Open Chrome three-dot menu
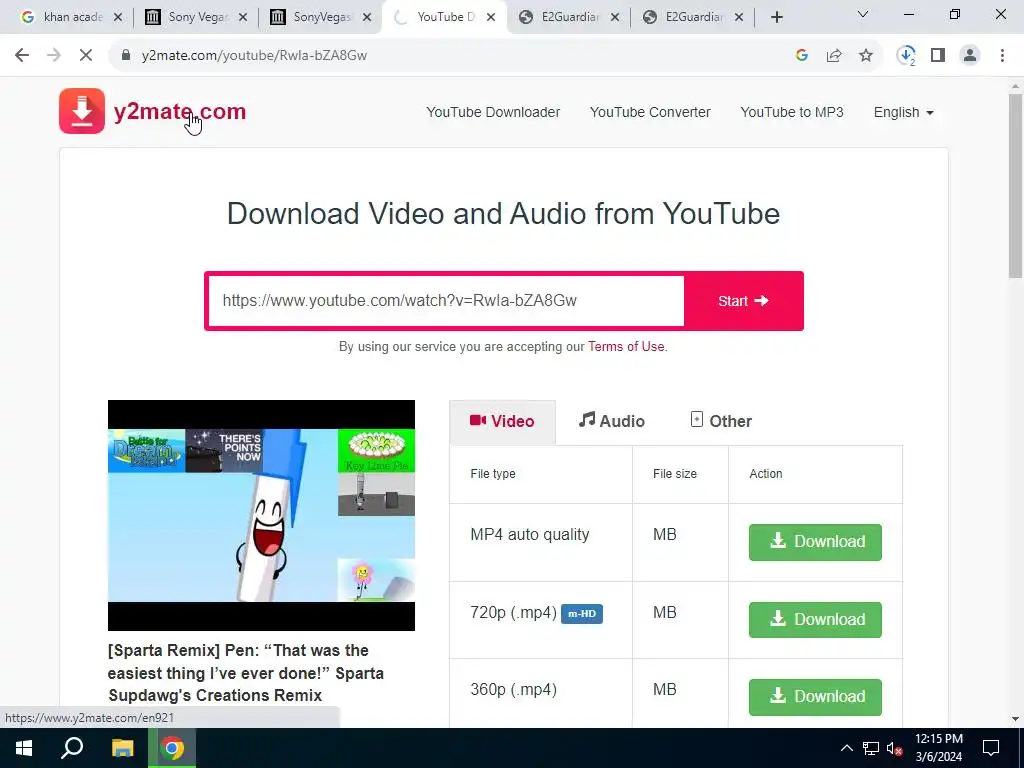 pos(1002,56)
